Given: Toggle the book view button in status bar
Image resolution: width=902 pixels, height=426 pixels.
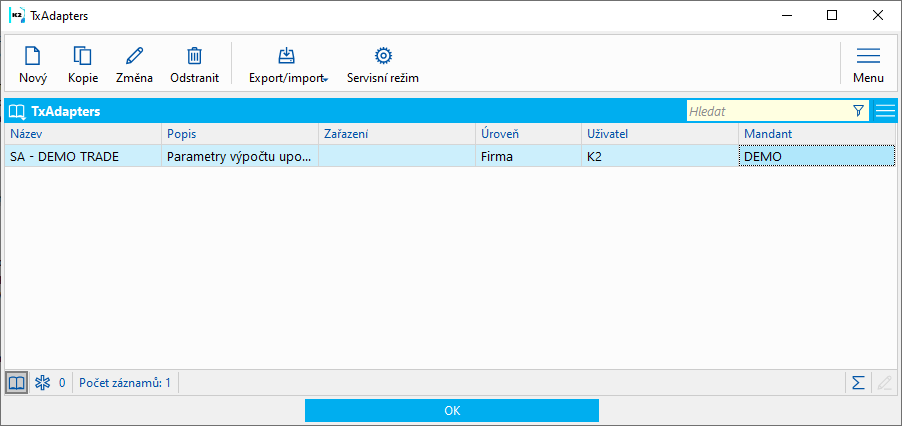Looking at the screenshot, I should click(x=17, y=382).
